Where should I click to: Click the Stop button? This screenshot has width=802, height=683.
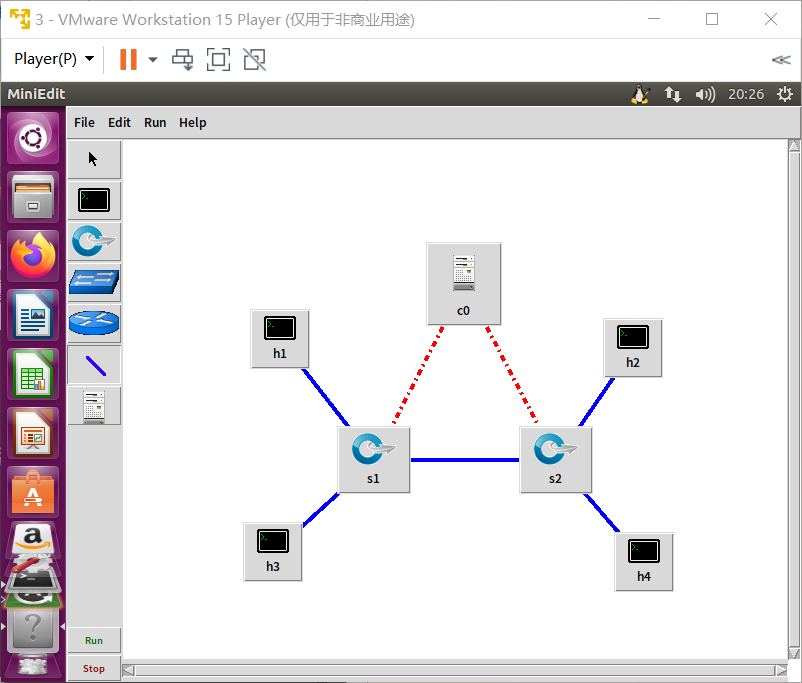94,668
